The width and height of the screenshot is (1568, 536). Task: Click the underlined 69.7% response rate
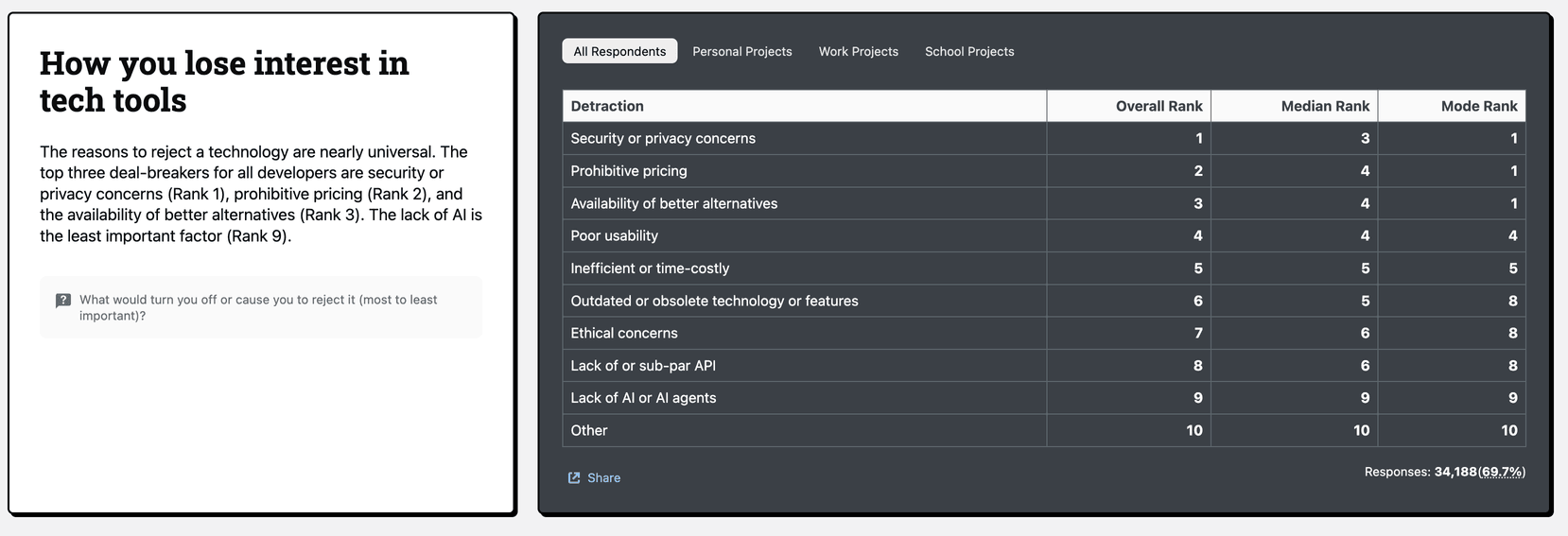1502,472
